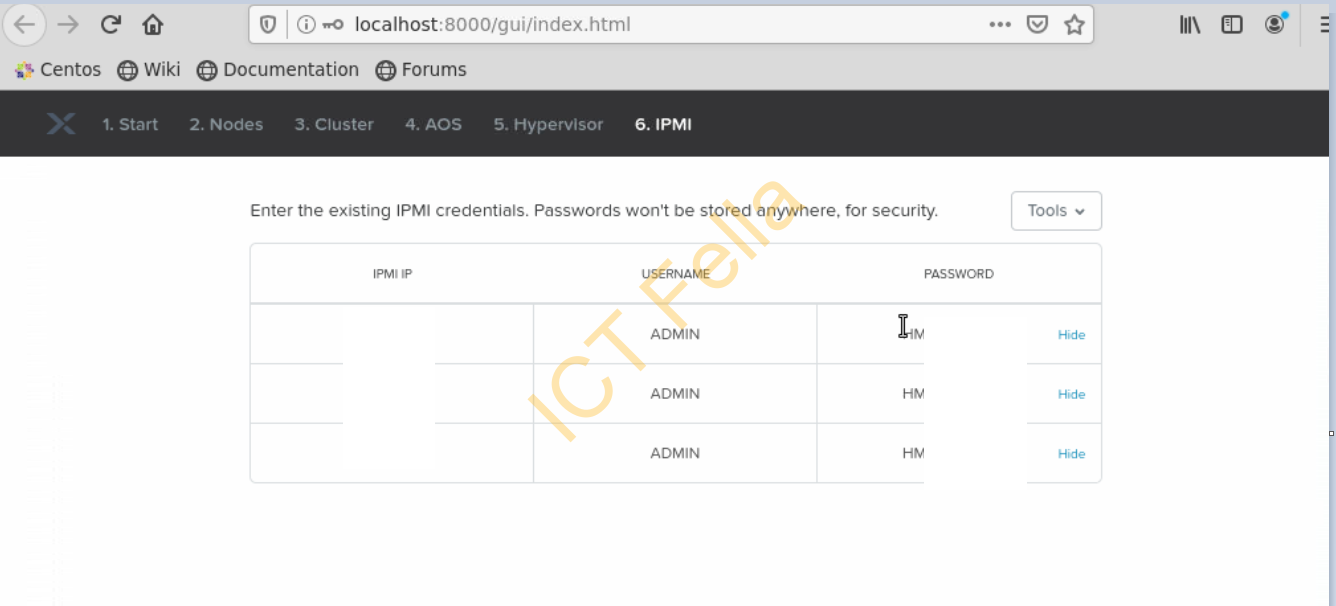Open the Firefox hamburger menu
1336x606 pixels.
(x=1324, y=25)
